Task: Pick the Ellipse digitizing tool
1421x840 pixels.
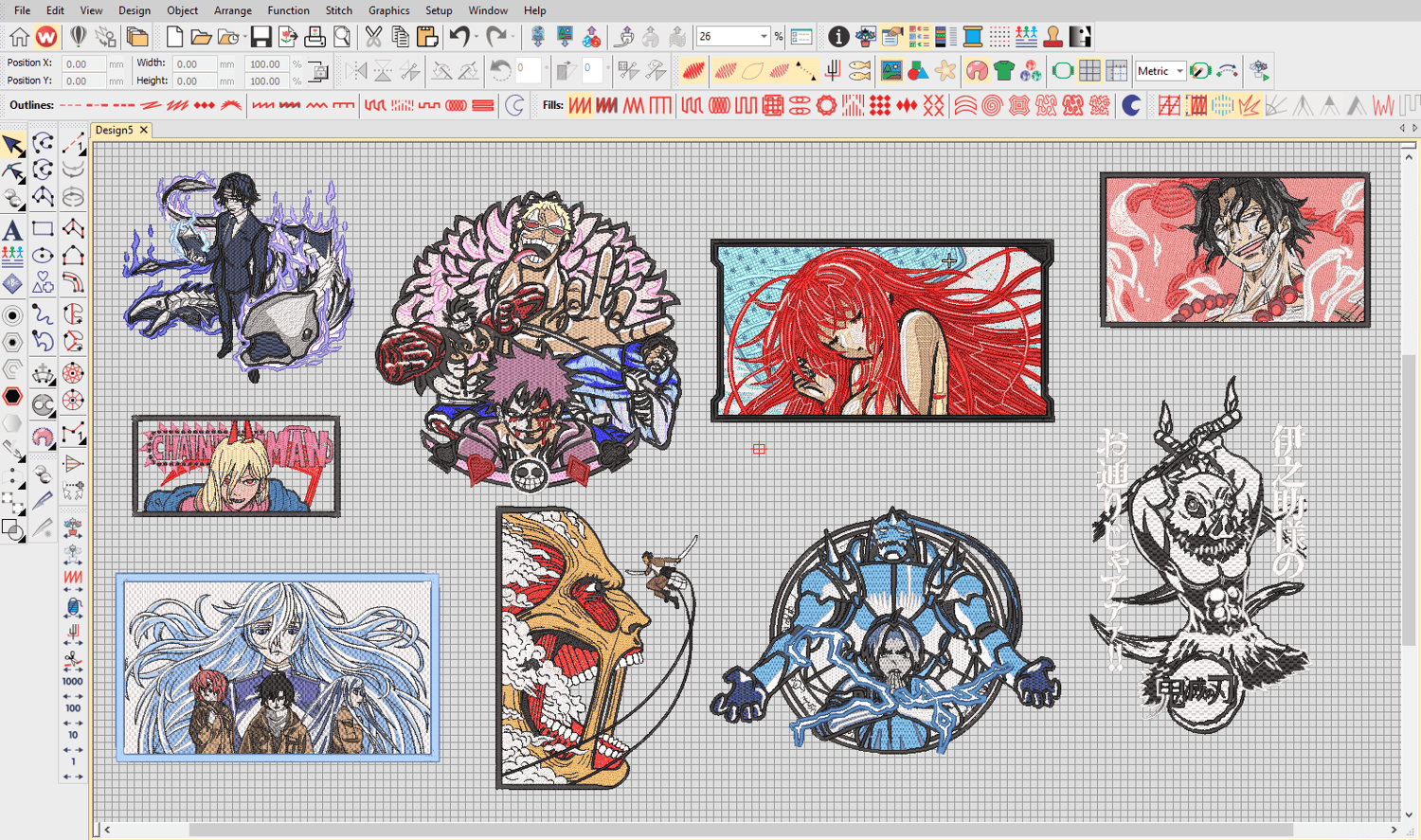Action: click(x=43, y=256)
